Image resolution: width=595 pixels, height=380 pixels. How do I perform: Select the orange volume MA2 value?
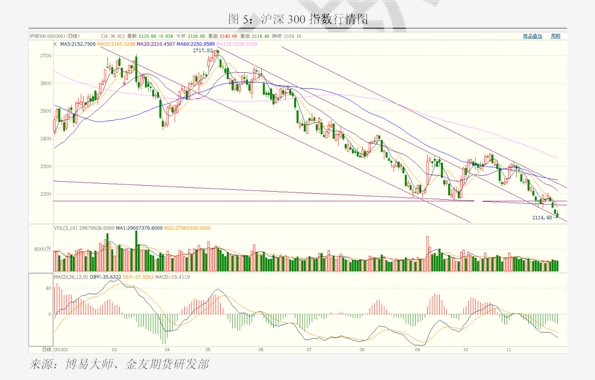(x=187, y=228)
